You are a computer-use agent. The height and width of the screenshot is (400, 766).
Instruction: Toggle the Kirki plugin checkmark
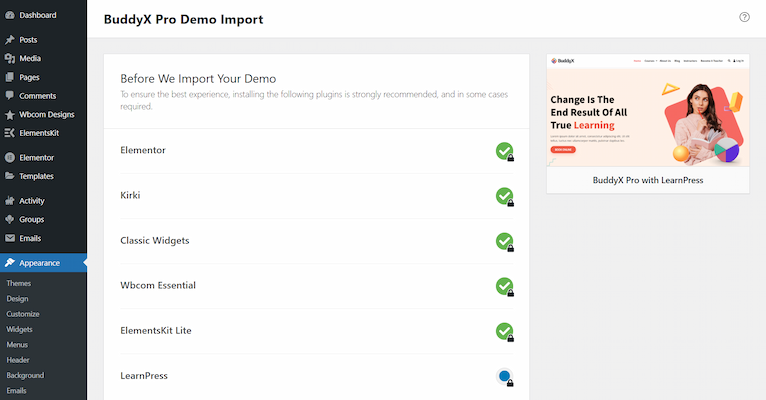pos(504,196)
